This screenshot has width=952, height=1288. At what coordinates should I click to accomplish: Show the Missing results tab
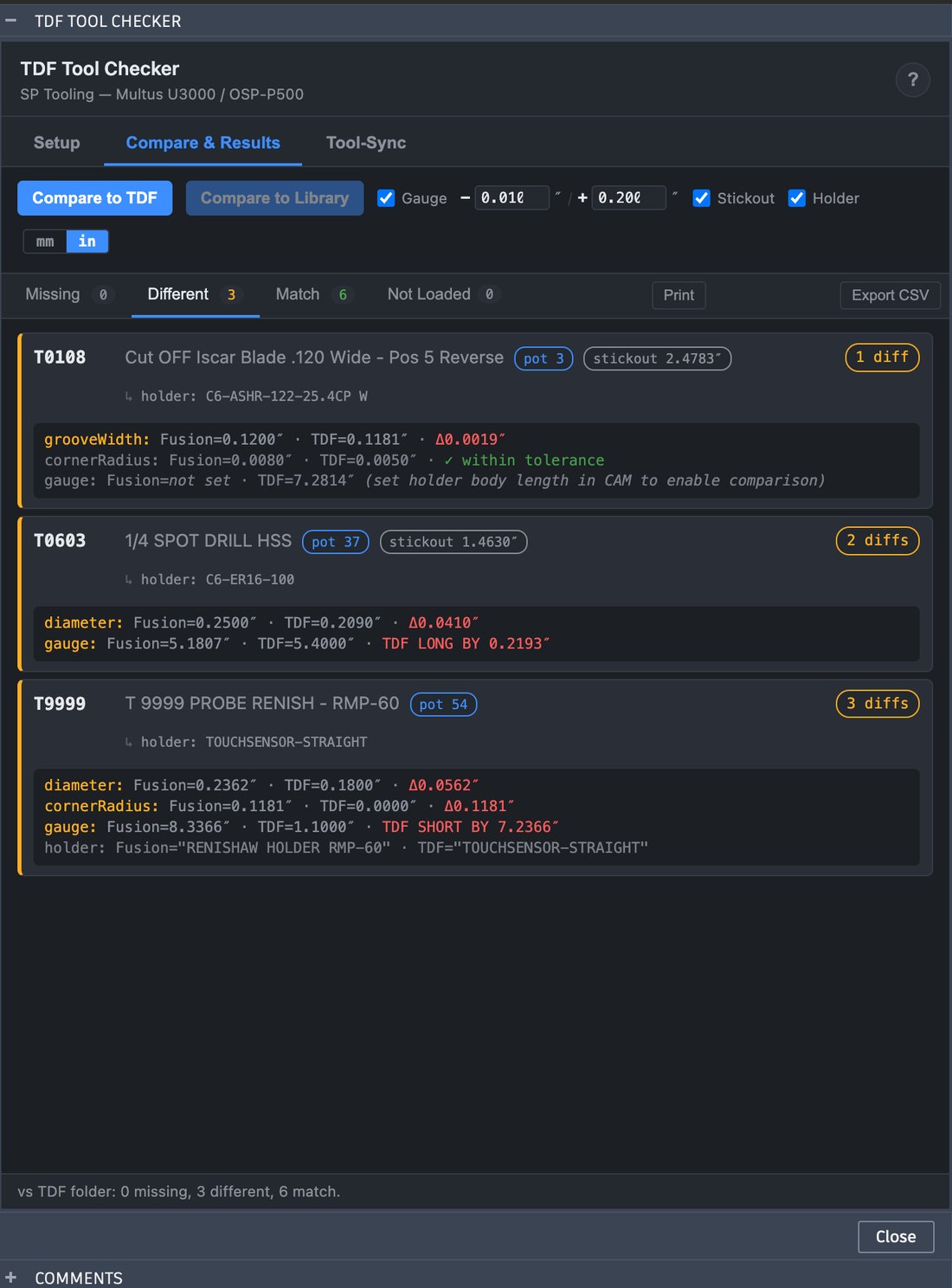pos(67,294)
